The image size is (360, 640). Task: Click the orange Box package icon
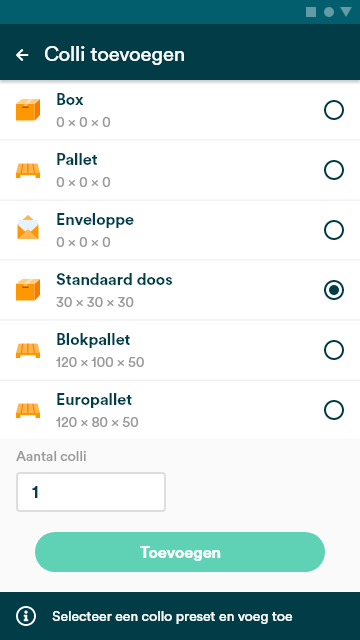28,110
